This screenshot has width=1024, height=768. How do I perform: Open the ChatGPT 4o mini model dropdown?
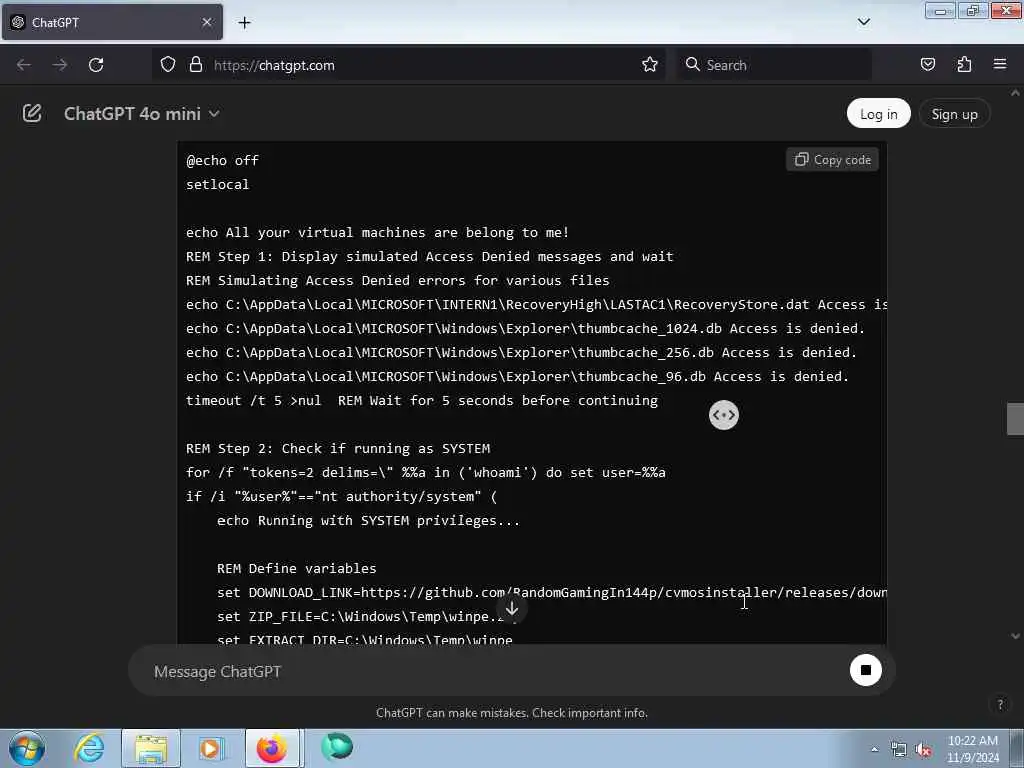point(142,114)
